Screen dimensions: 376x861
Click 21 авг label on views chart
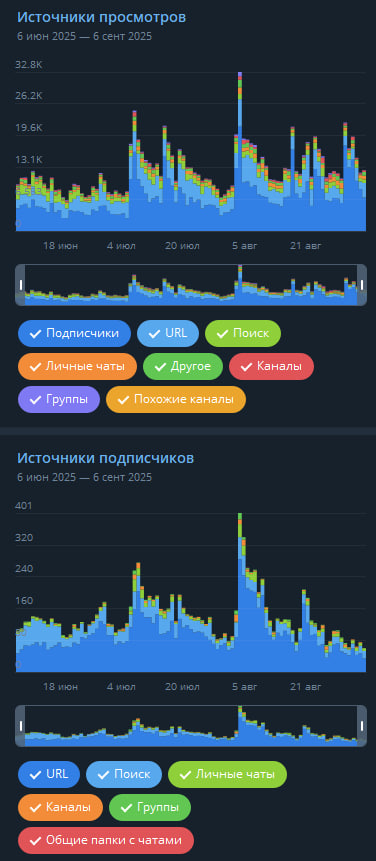(306, 245)
